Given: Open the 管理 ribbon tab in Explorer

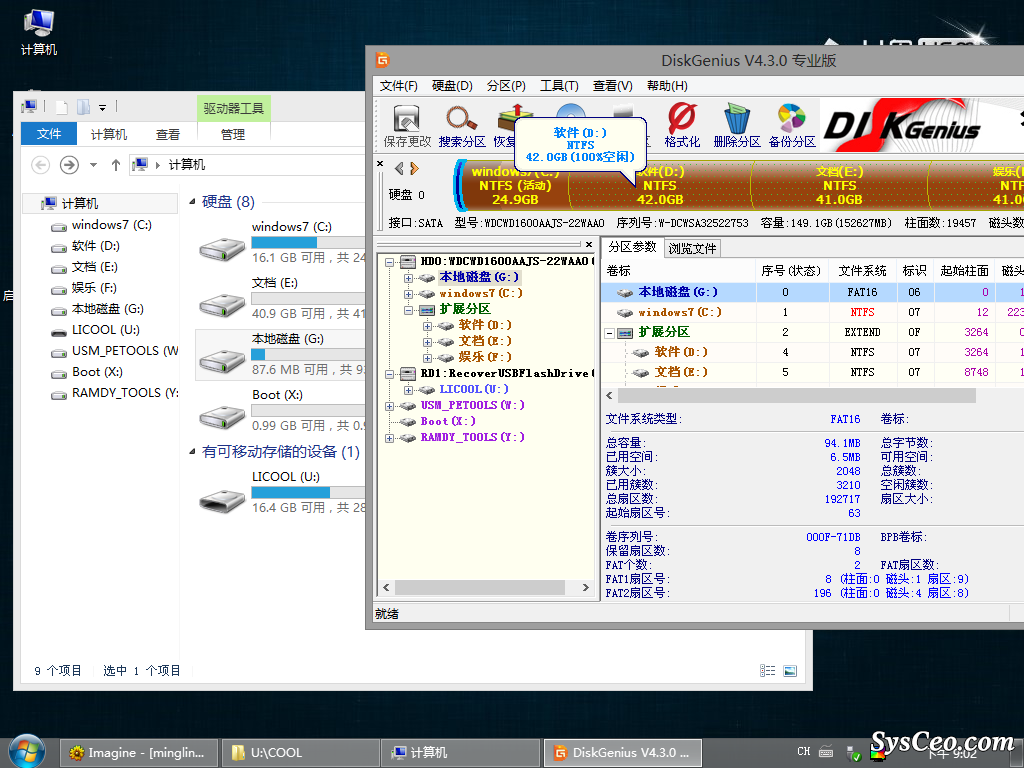Looking at the screenshot, I should coord(233,135).
